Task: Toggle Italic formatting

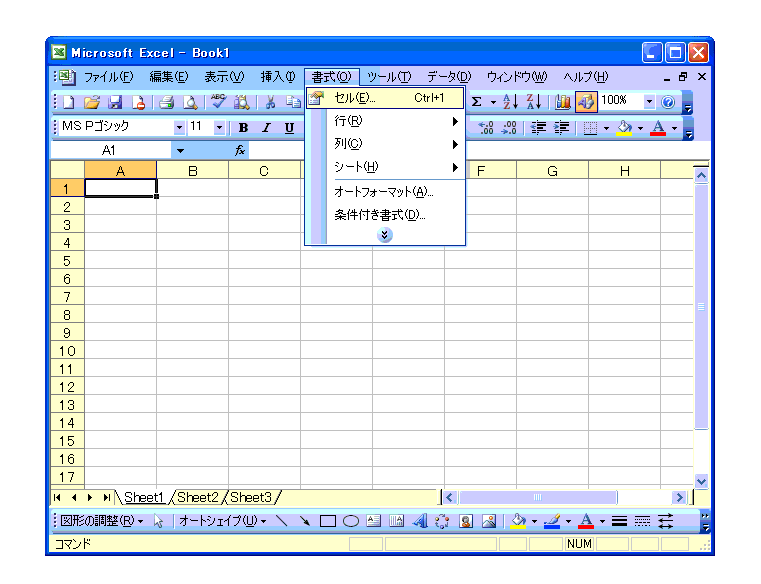Action: pos(266,127)
